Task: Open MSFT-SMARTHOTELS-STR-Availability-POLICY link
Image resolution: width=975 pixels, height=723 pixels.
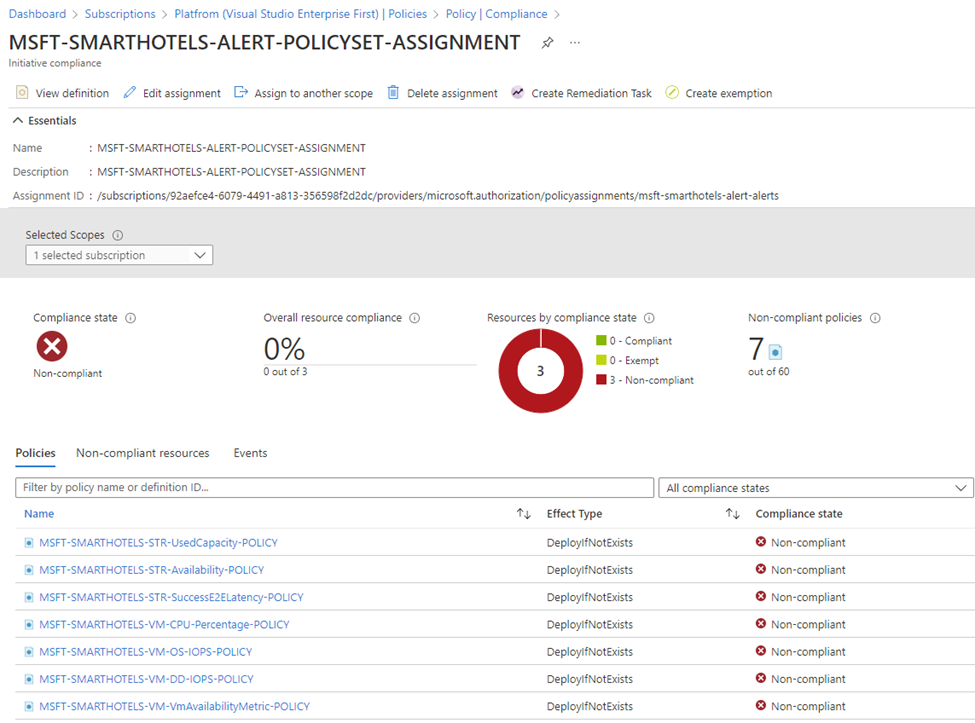Action: point(152,570)
